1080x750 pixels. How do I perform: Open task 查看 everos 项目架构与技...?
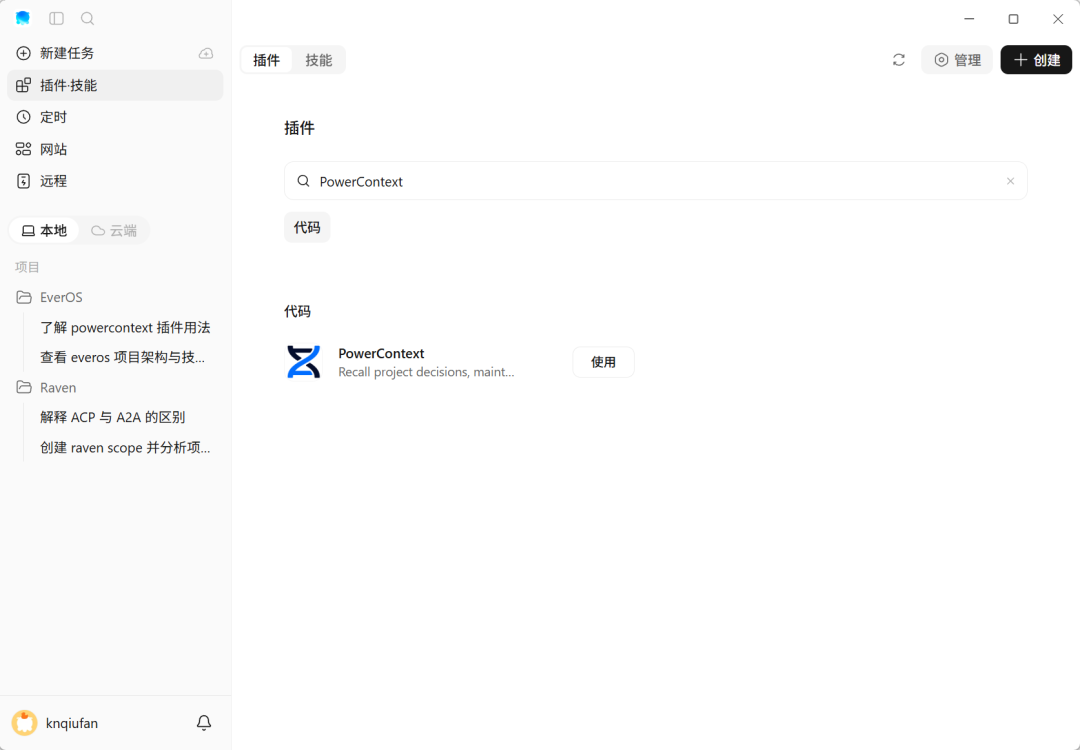(123, 357)
